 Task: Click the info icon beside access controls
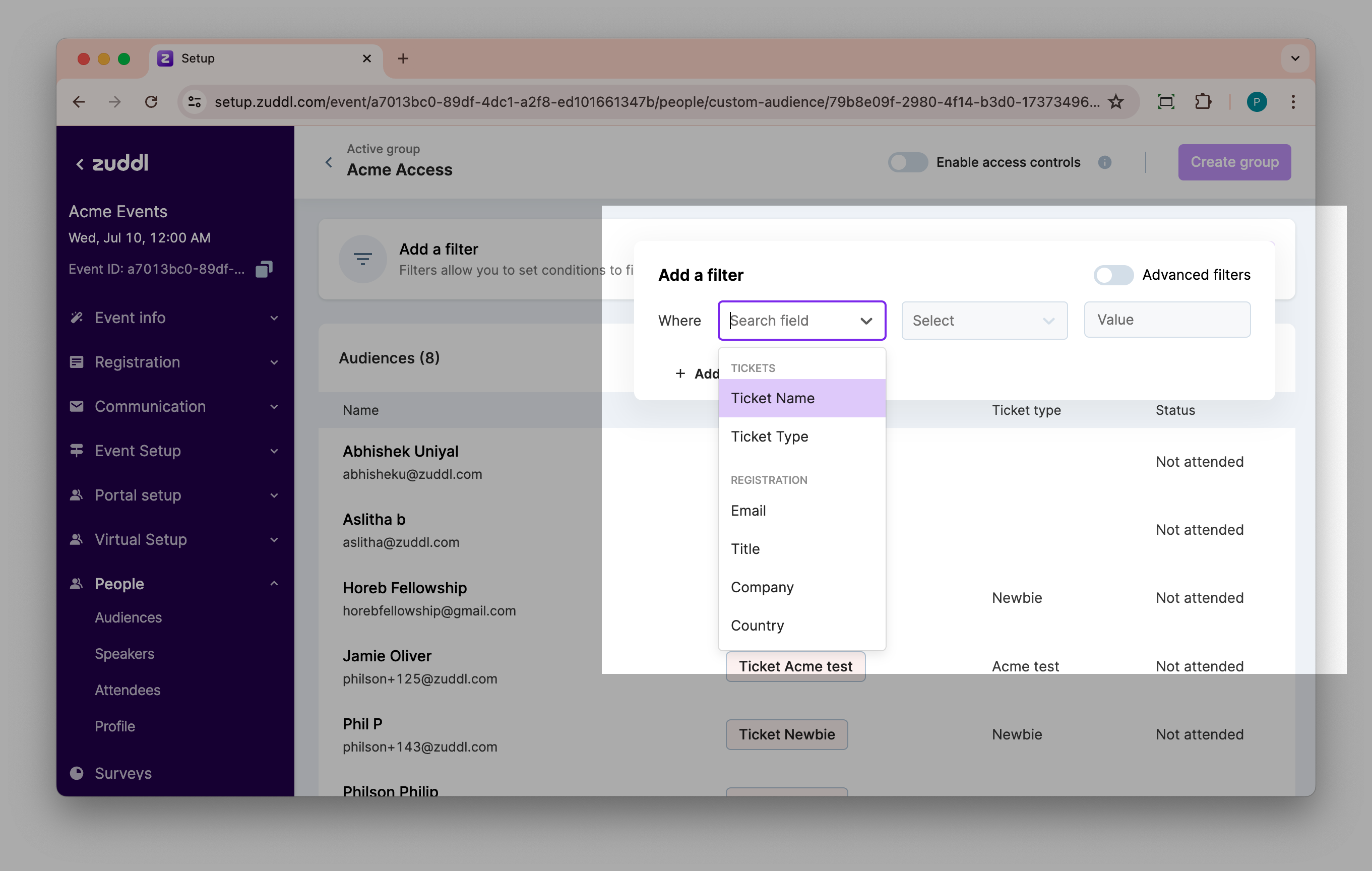(1104, 162)
